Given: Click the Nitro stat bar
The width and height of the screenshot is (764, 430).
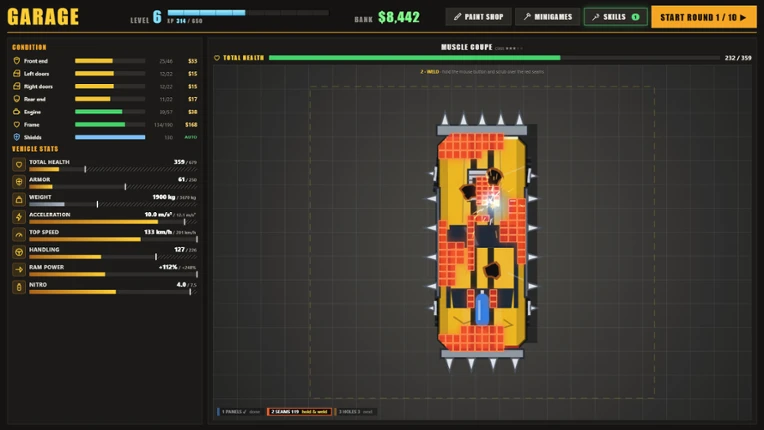Looking at the screenshot, I should click(113, 292).
